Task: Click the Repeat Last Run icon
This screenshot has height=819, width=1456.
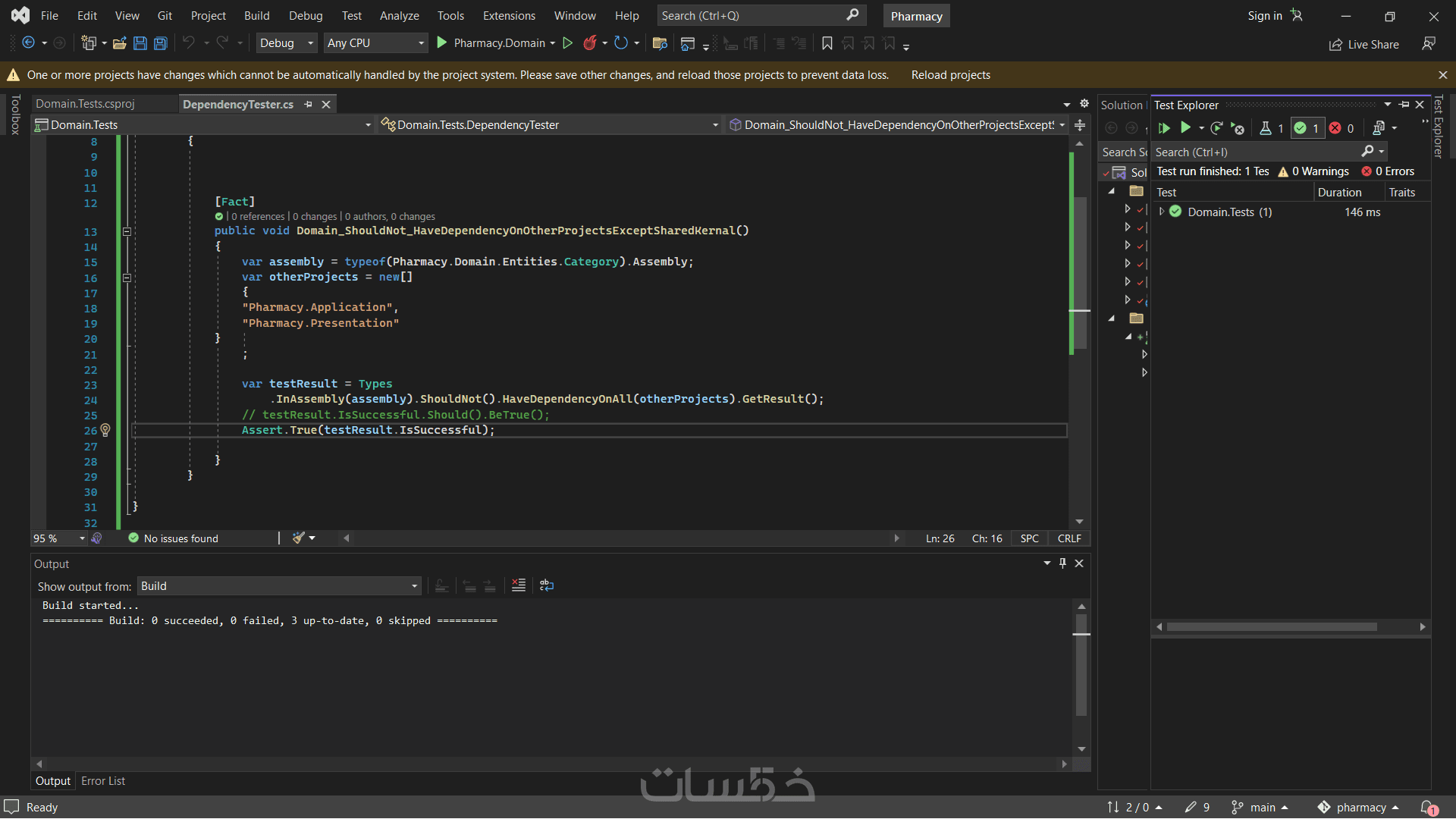Action: pos(1216,128)
